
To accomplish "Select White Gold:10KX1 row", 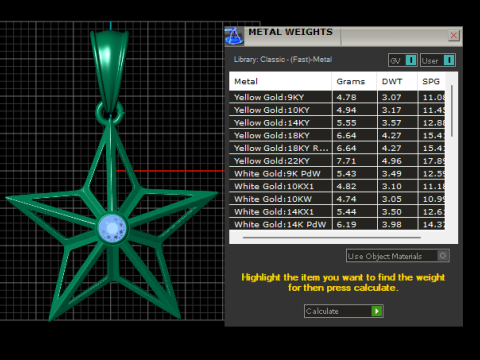I will pyautogui.click(x=337, y=186).
